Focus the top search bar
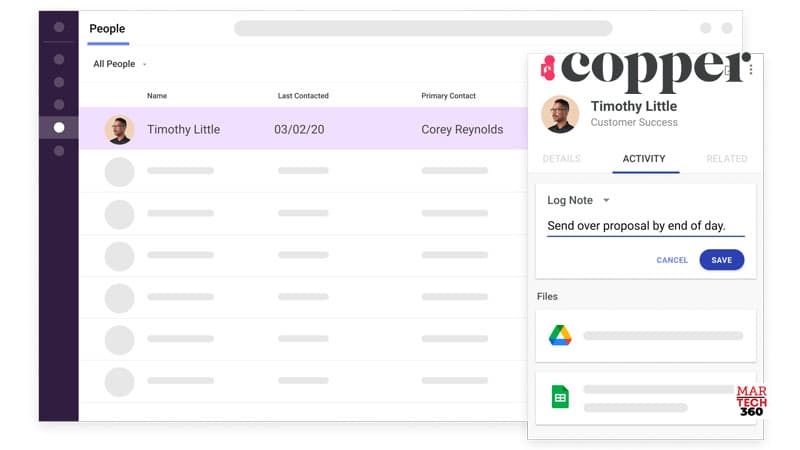 click(423, 29)
